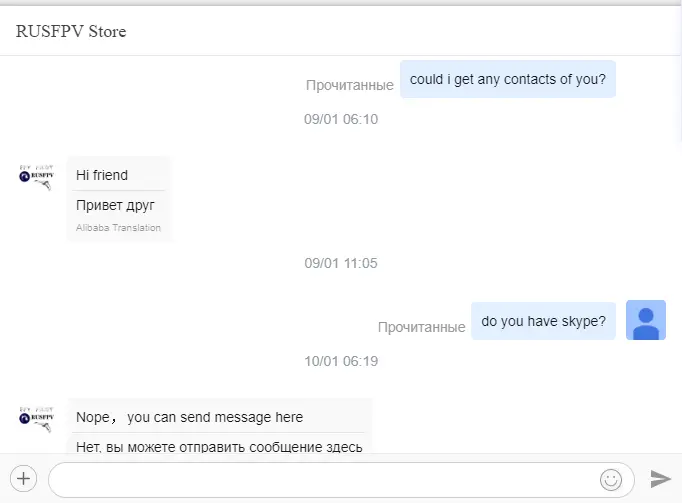Focus the message text input field
Screen dimensions: 682x503
341,480
